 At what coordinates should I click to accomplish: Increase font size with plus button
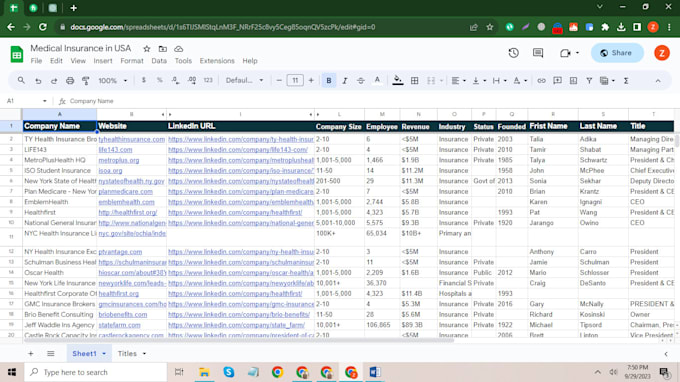(311, 81)
